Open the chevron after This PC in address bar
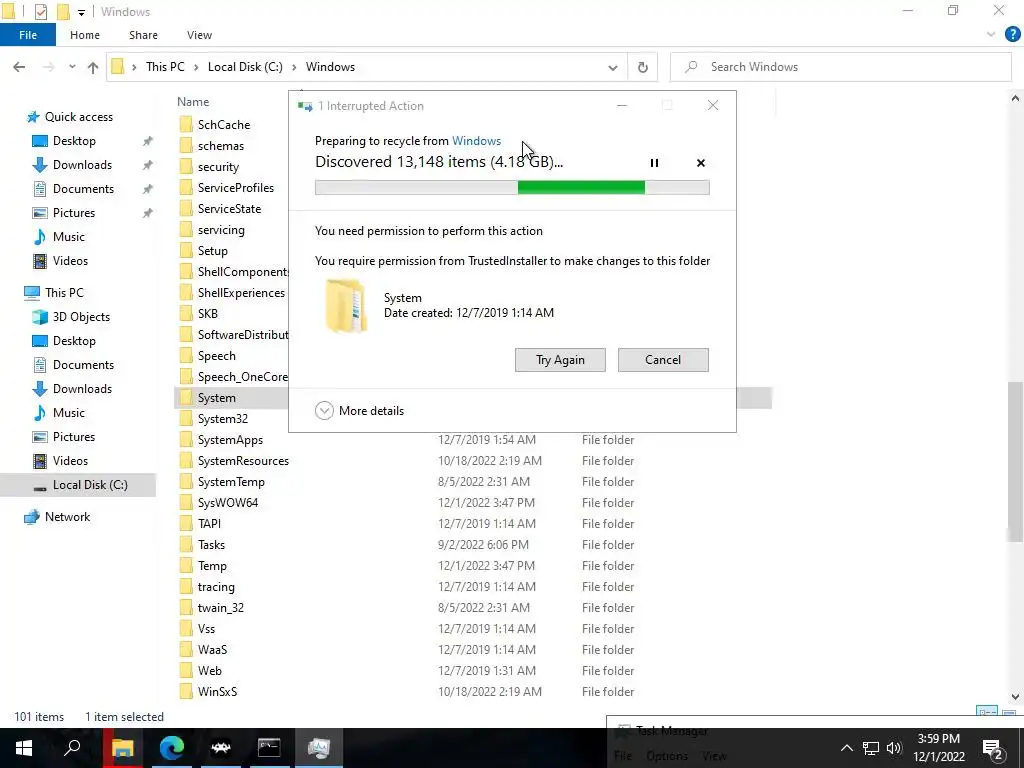The image size is (1024, 768). tap(196, 67)
